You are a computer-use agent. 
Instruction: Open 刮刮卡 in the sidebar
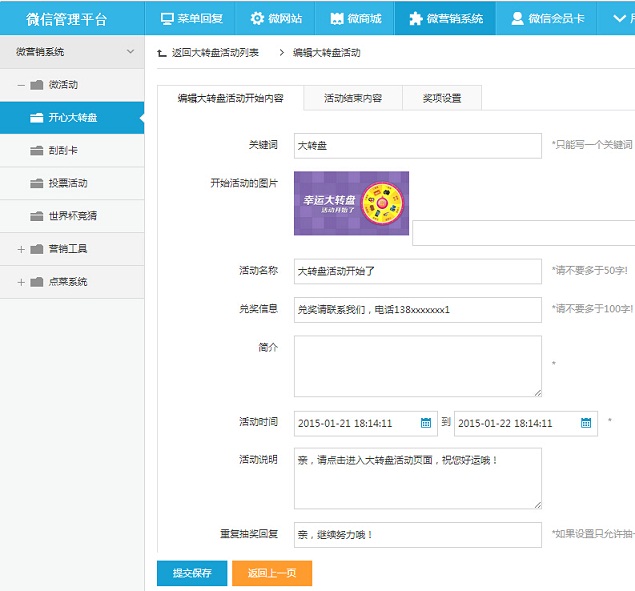(72, 150)
